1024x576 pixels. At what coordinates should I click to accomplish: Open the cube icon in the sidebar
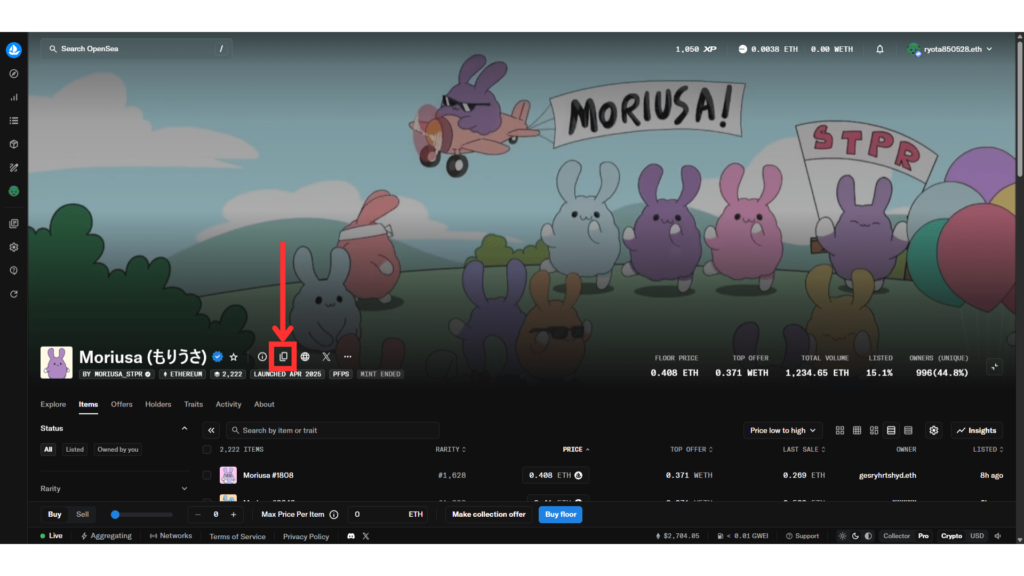point(14,144)
